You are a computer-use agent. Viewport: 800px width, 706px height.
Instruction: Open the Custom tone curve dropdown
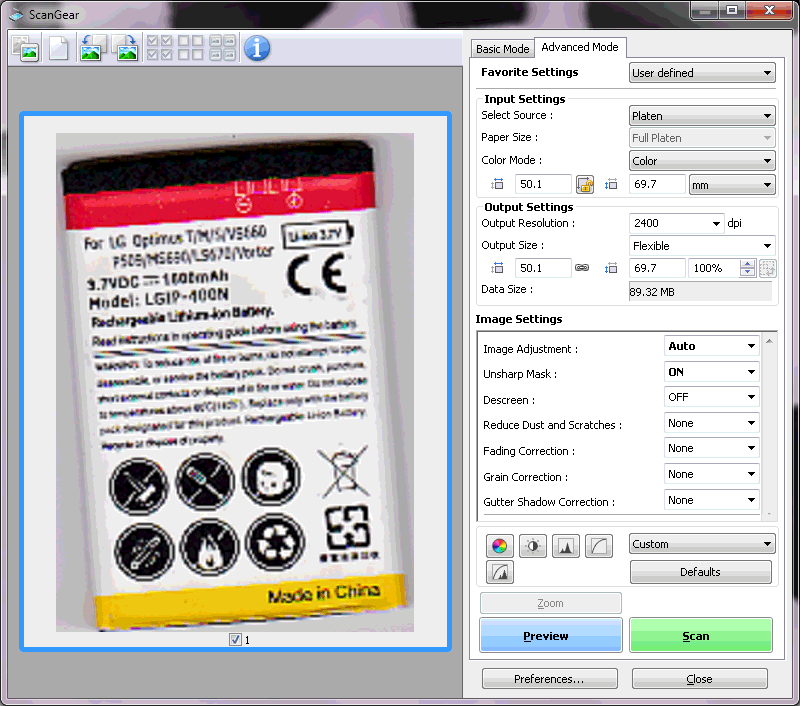click(x=702, y=544)
